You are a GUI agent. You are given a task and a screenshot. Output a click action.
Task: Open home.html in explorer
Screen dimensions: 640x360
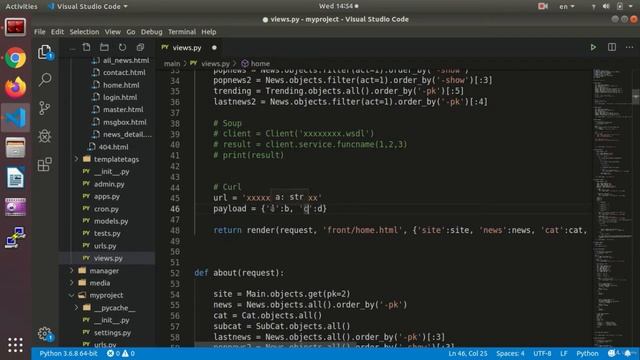[121, 85]
